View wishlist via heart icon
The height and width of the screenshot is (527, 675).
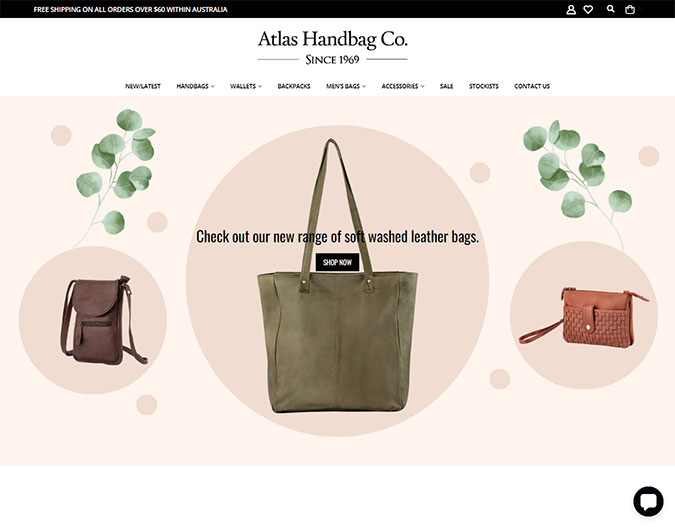588,9
